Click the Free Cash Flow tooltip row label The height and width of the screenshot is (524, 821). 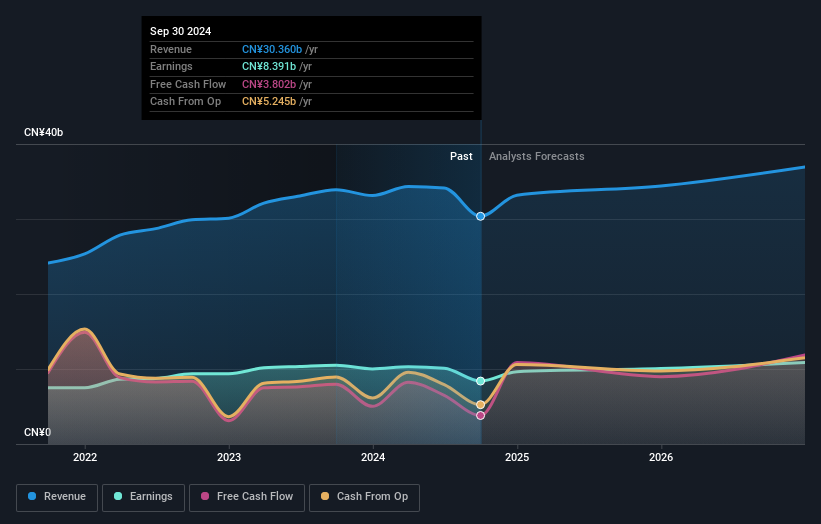pos(188,84)
